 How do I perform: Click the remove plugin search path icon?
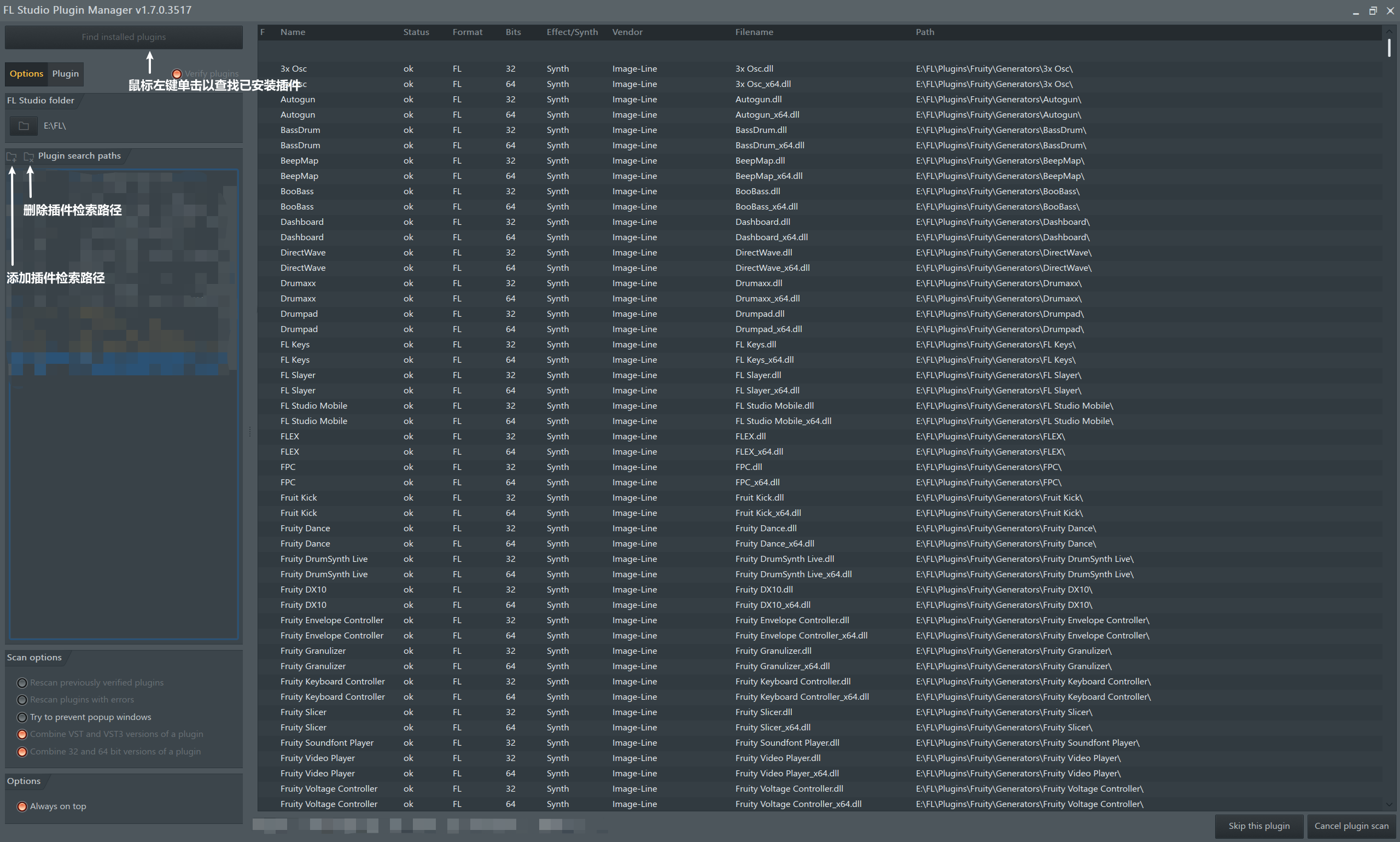click(29, 156)
